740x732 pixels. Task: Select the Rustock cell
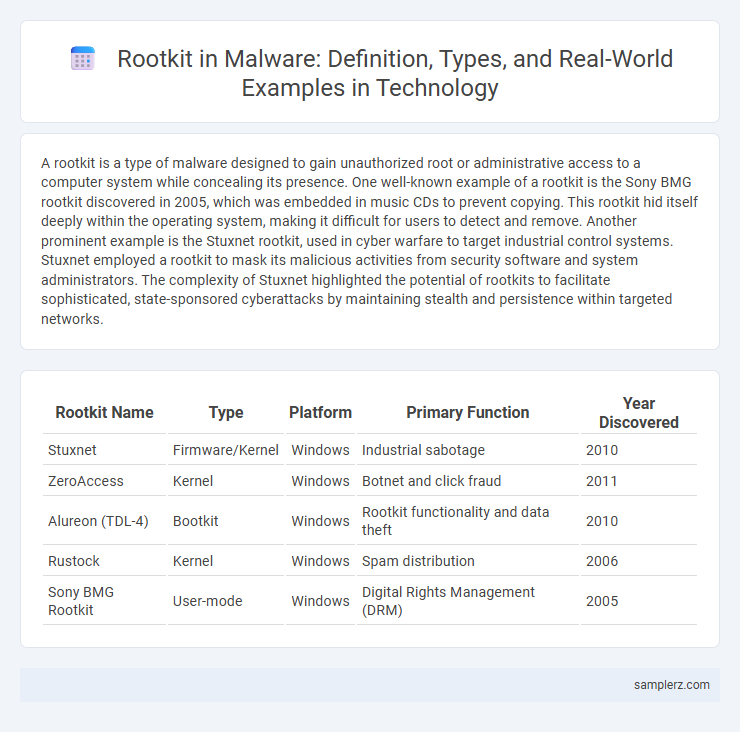click(x=104, y=561)
